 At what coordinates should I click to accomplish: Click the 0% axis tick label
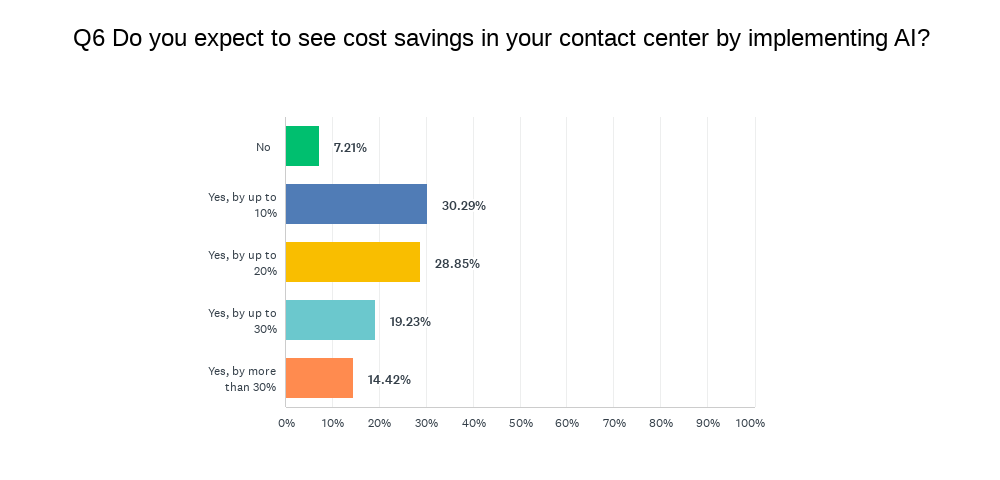click(x=286, y=423)
